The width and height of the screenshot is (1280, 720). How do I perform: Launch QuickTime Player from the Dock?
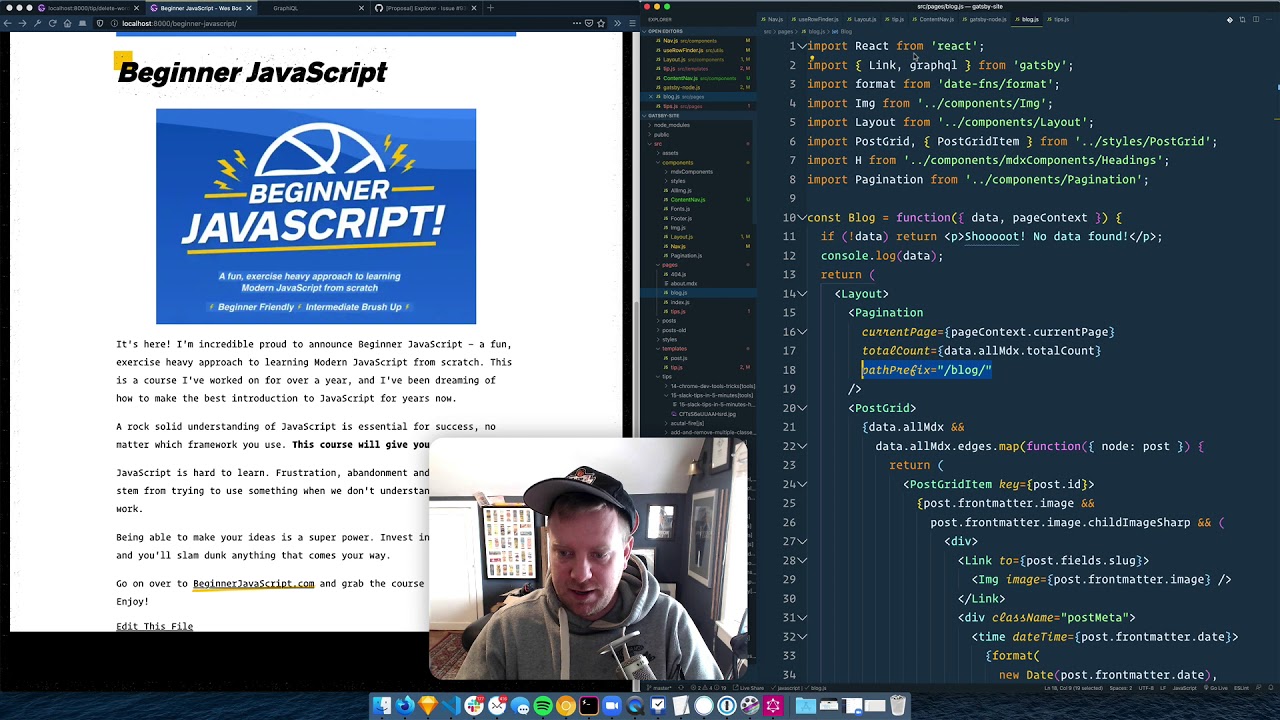click(x=635, y=705)
